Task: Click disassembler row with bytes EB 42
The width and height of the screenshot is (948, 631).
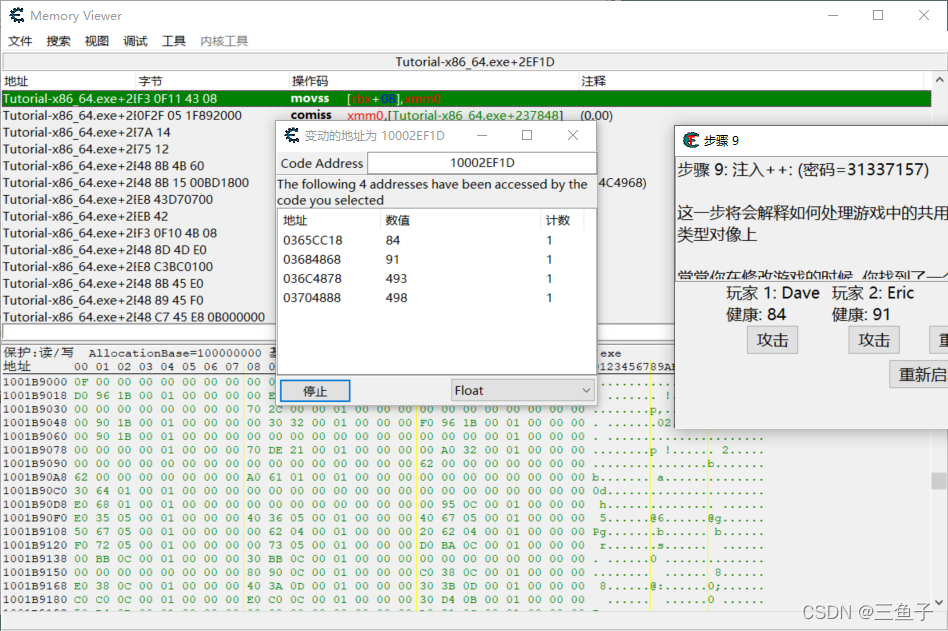Action: (x=139, y=216)
